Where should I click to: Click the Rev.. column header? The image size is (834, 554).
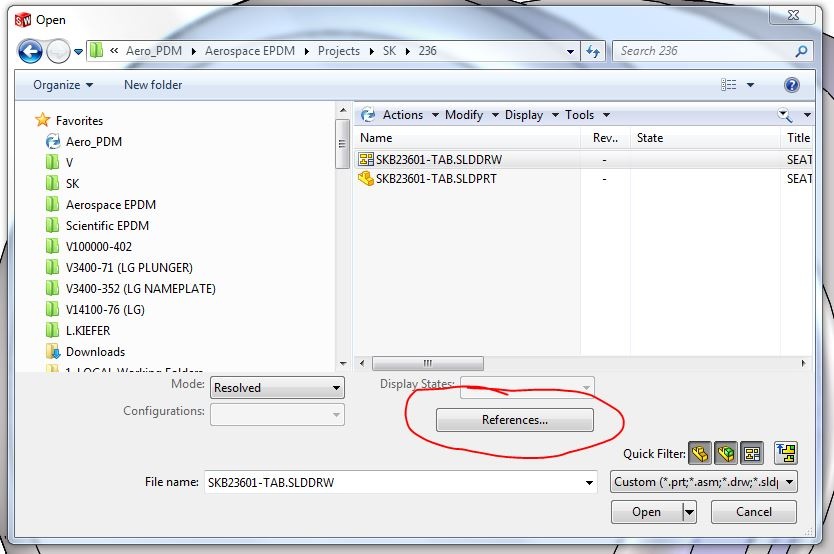pyautogui.click(x=605, y=138)
